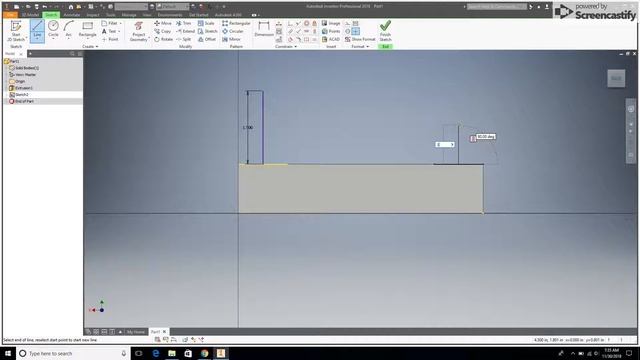The height and width of the screenshot is (360, 640).
Task: Select Solid Bodies(1) in the browser
Action: (24, 68)
